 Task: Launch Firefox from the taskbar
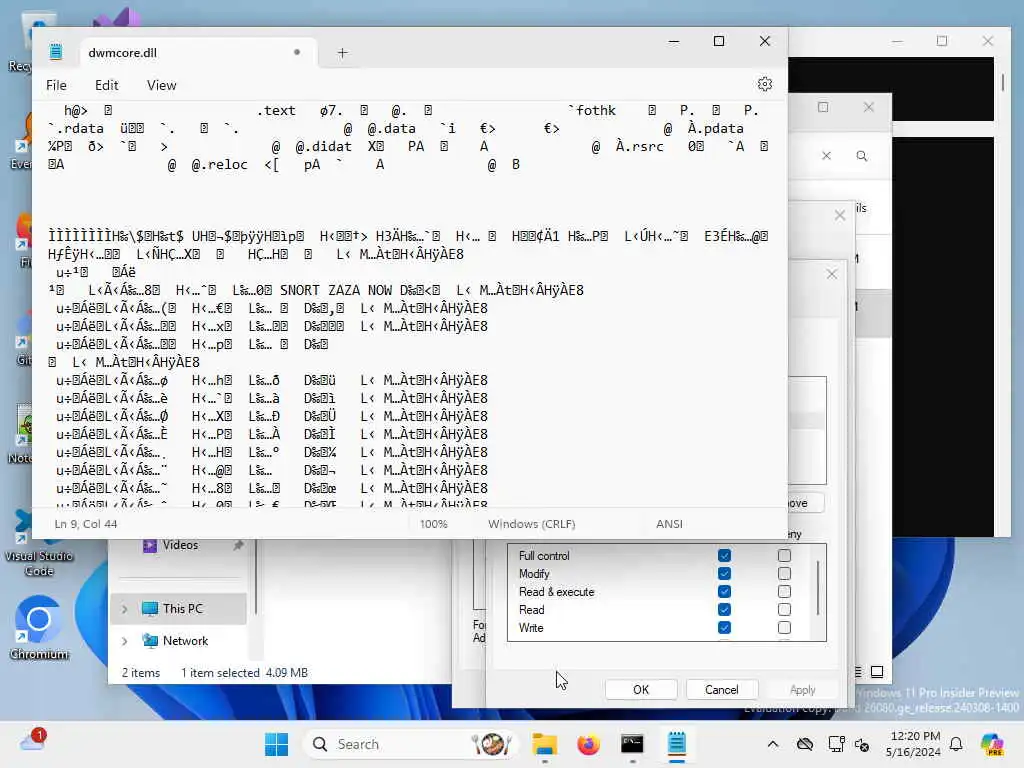[588, 744]
